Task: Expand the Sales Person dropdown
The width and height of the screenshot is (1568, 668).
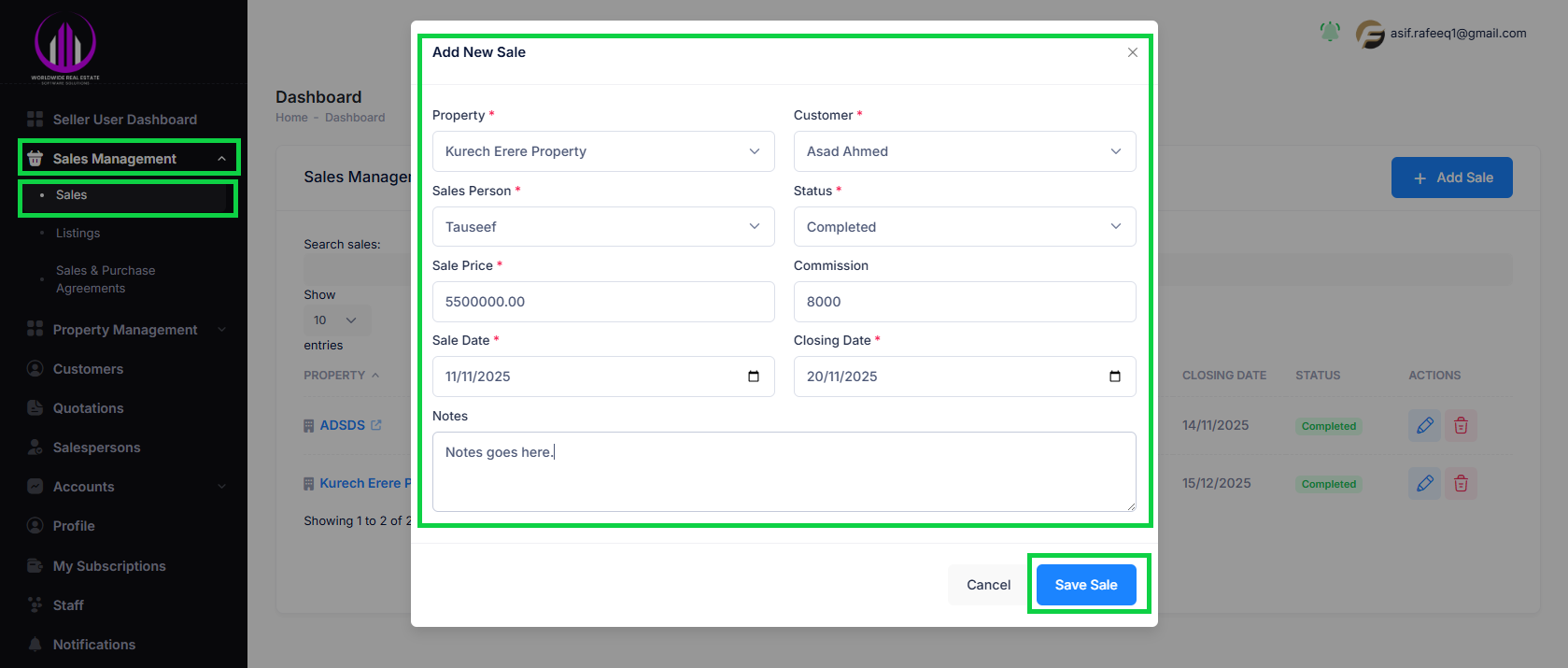Action: (x=602, y=227)
